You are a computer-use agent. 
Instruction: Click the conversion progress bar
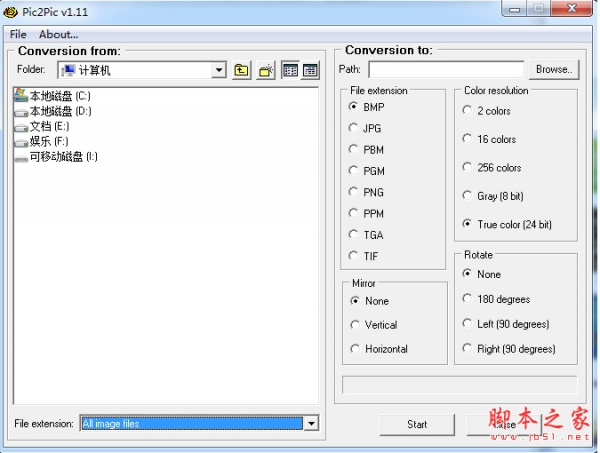[460, 385]
